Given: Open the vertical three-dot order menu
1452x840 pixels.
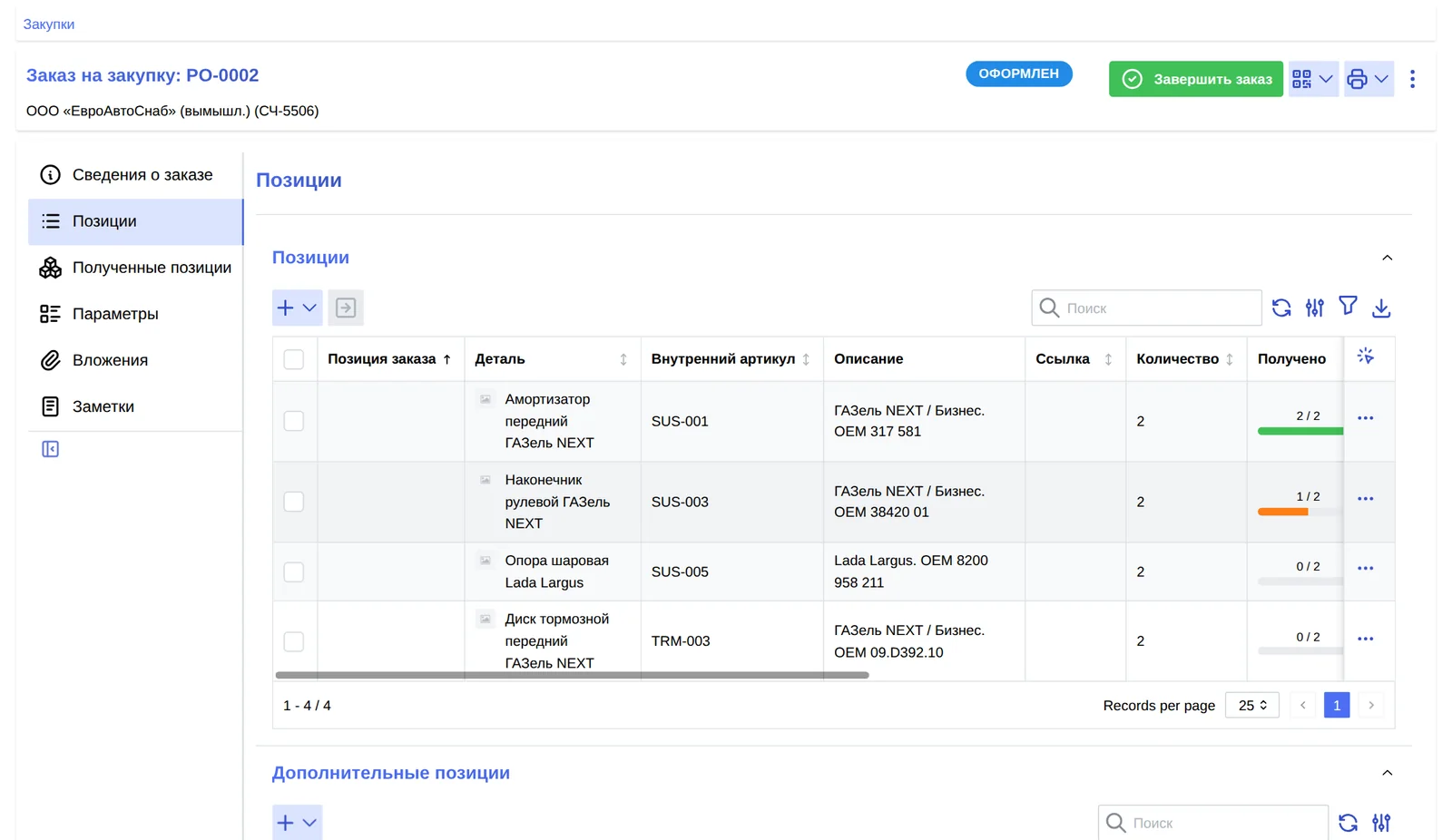Looking at the screenshot, I should coord(1412,79).
